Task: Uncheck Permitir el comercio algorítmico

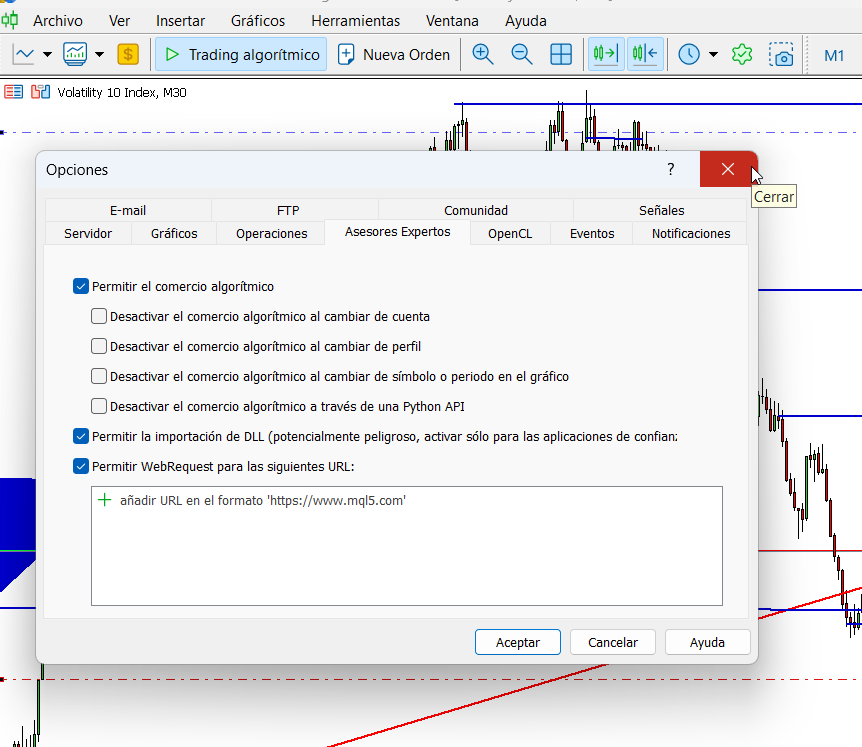Action: tap(81, 286)
